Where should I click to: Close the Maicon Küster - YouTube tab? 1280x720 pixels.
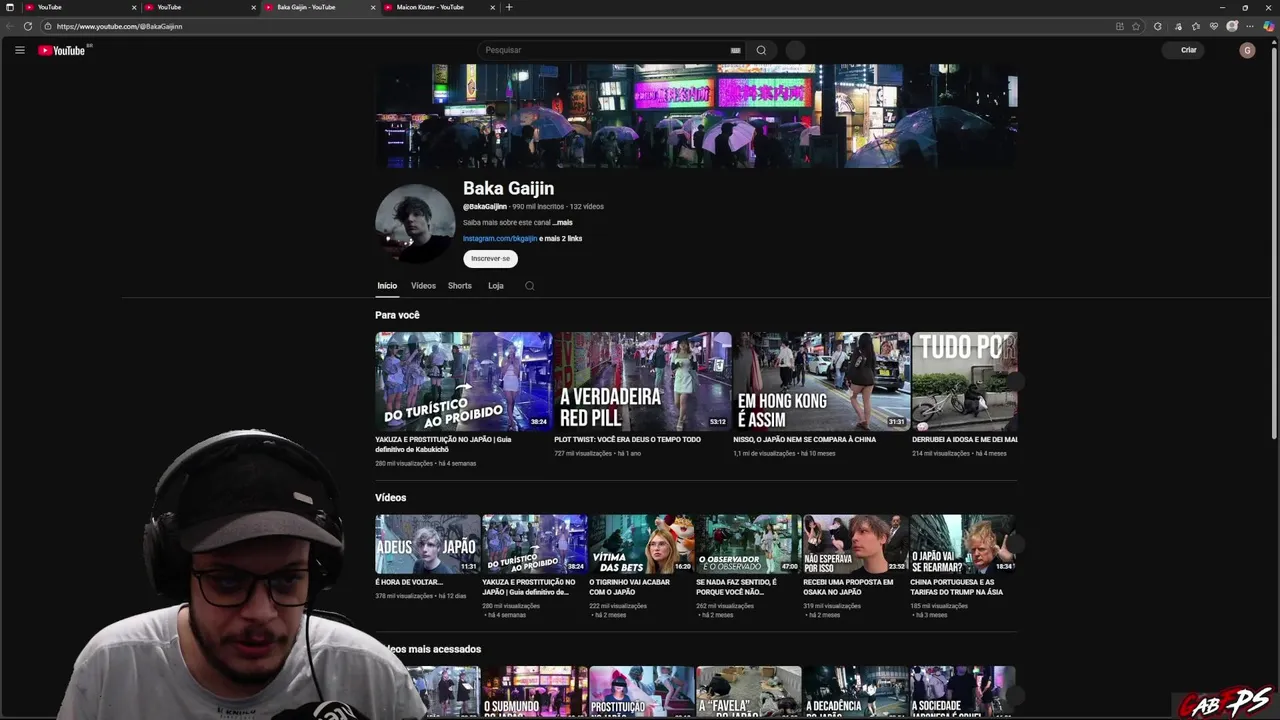493,7
